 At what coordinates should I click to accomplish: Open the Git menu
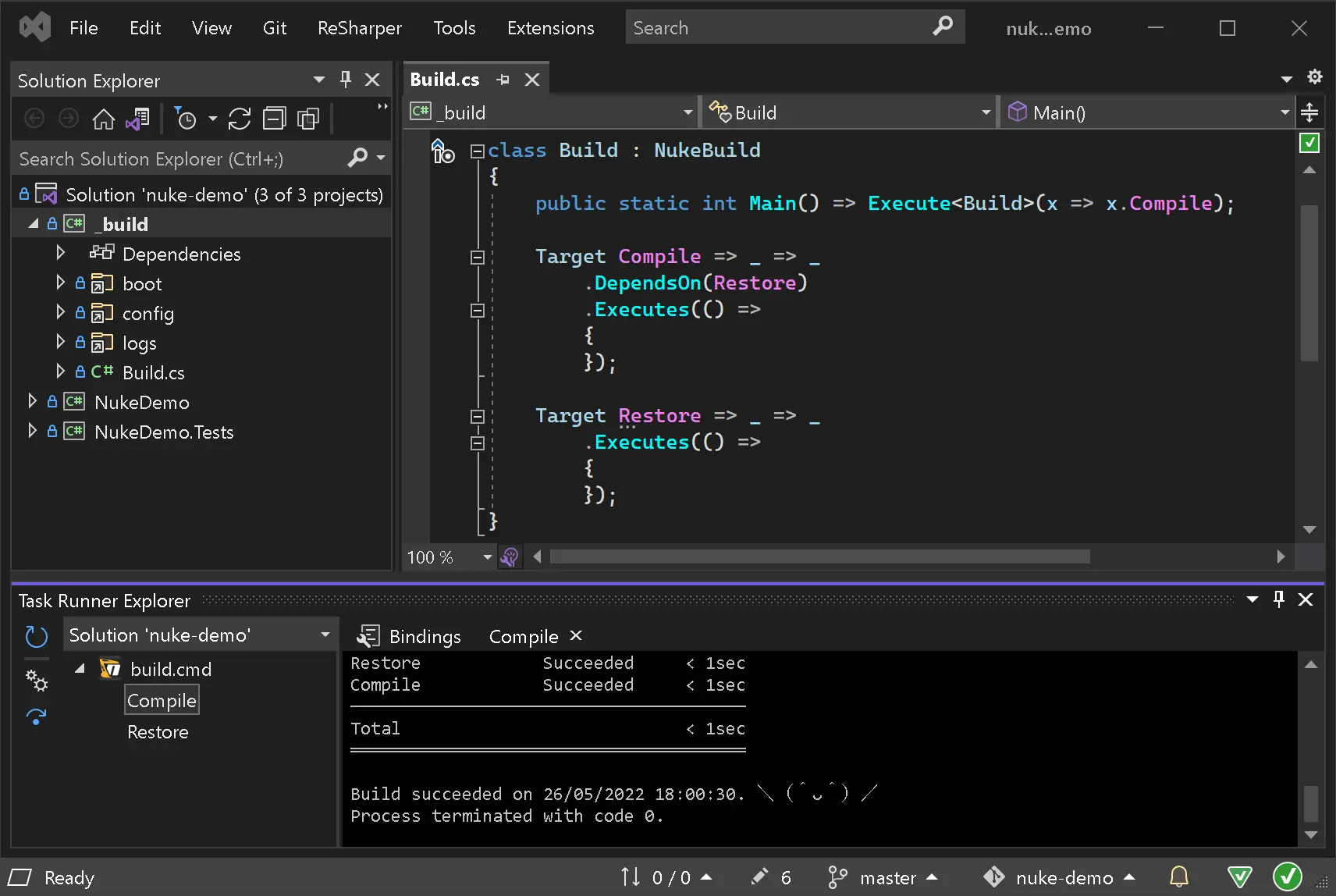pyautogui.click(x=275, y=28)
